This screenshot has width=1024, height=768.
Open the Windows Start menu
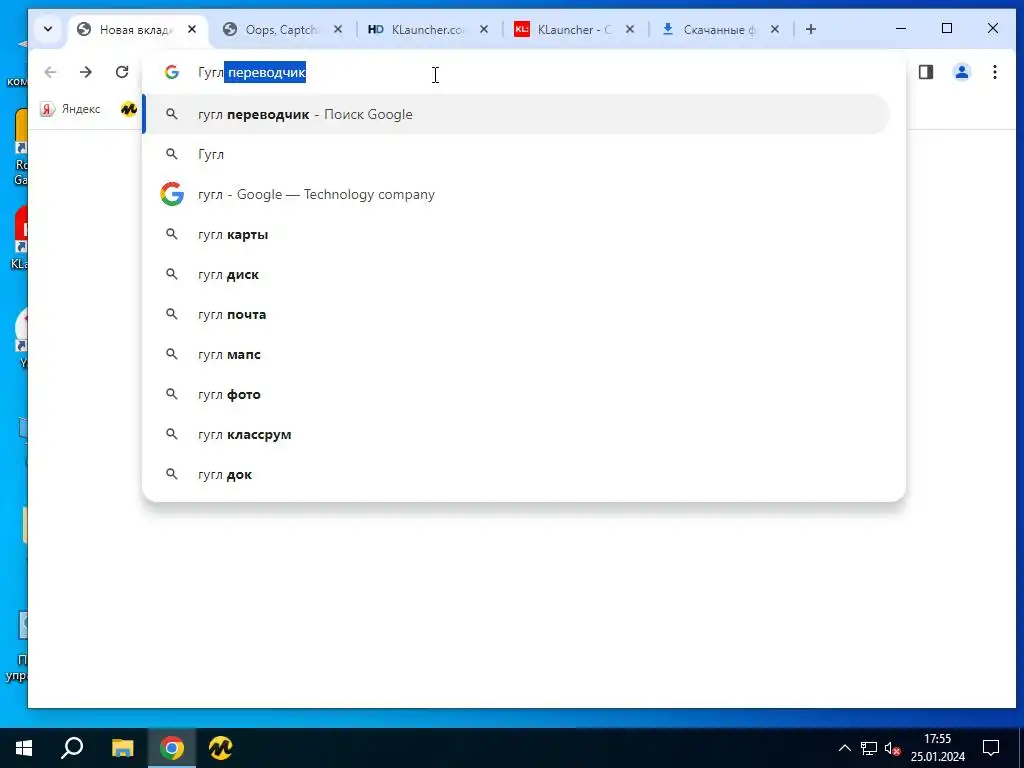[24, 748]
